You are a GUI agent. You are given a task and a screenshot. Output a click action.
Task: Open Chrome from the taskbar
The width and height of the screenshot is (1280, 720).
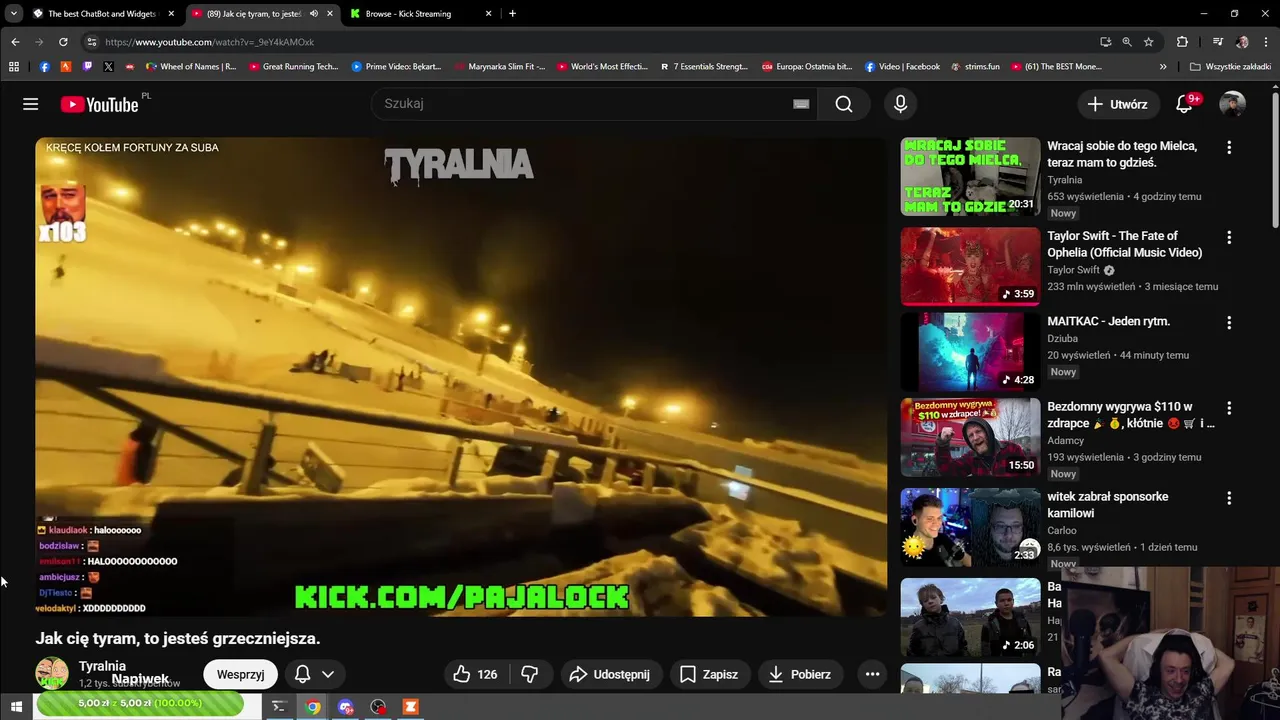[313, 707]
